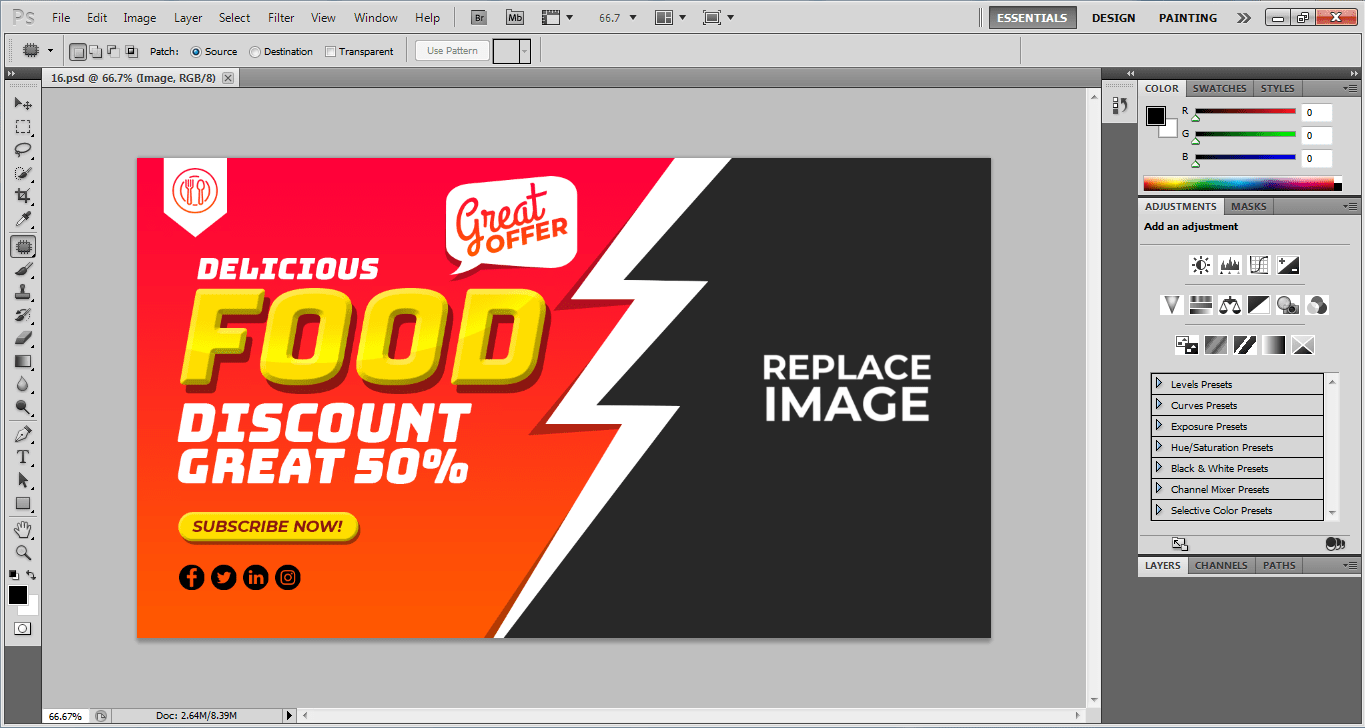Viewport: 1365px width, 728px height.
Task: Add a Brightness/Contrast adjustment
Action: point(1200,265)
